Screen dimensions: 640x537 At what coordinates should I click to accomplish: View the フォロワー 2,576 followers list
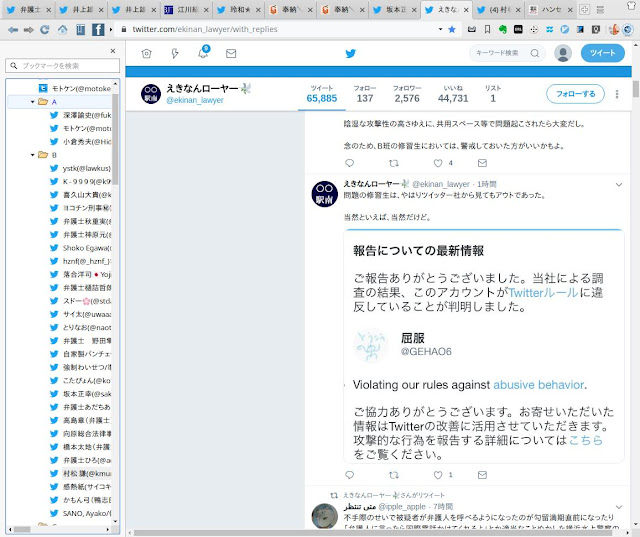coord(407,94)
